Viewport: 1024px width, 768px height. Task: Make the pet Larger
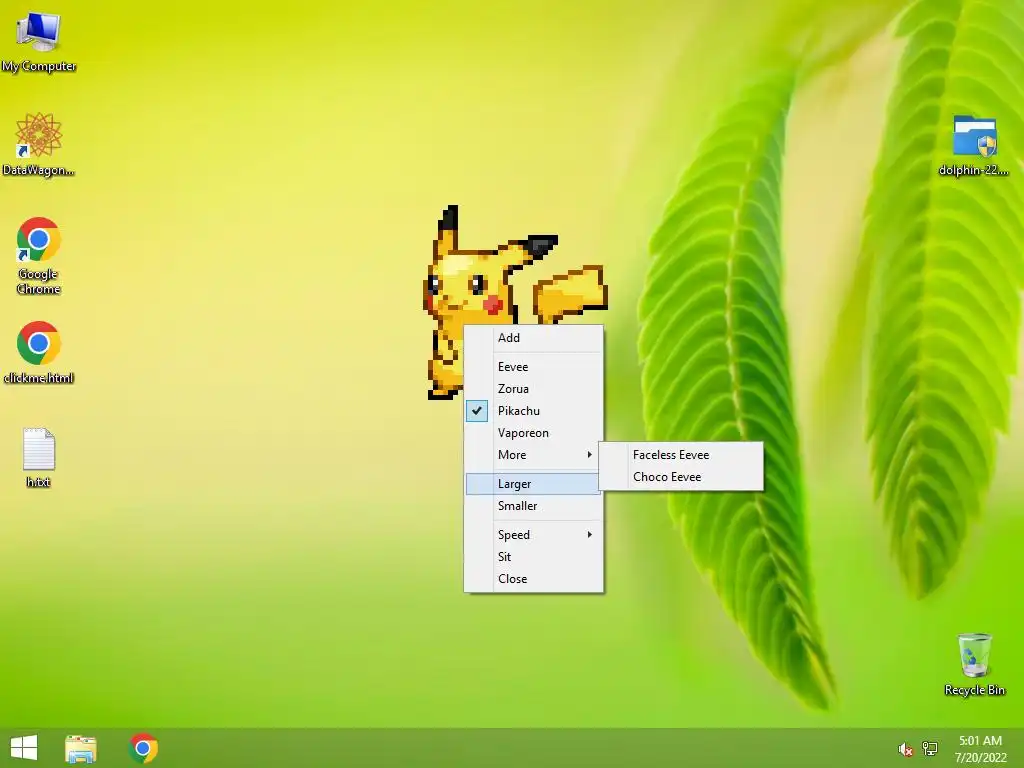click(534, 484)
